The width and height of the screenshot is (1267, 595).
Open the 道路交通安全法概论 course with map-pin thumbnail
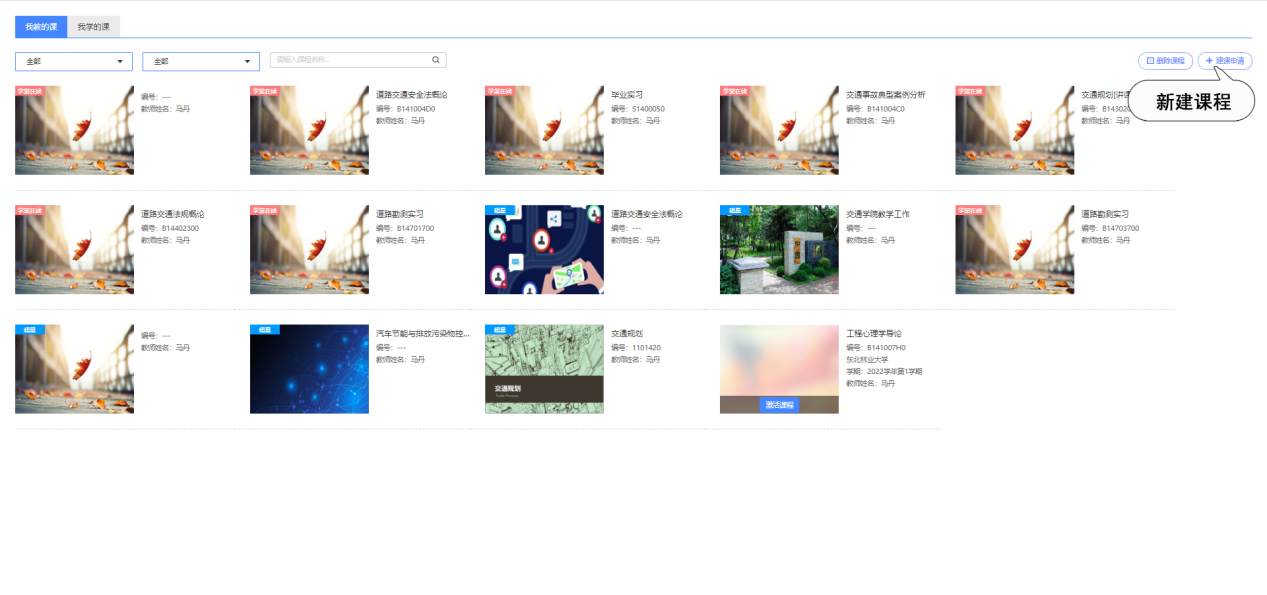[x=544, y=250]
